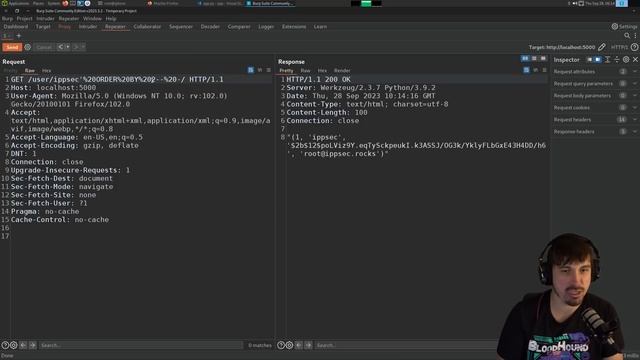Open the Intruder menu in menu bar
The height and width of the screenshot is (360, 640).
coord(45,19)
